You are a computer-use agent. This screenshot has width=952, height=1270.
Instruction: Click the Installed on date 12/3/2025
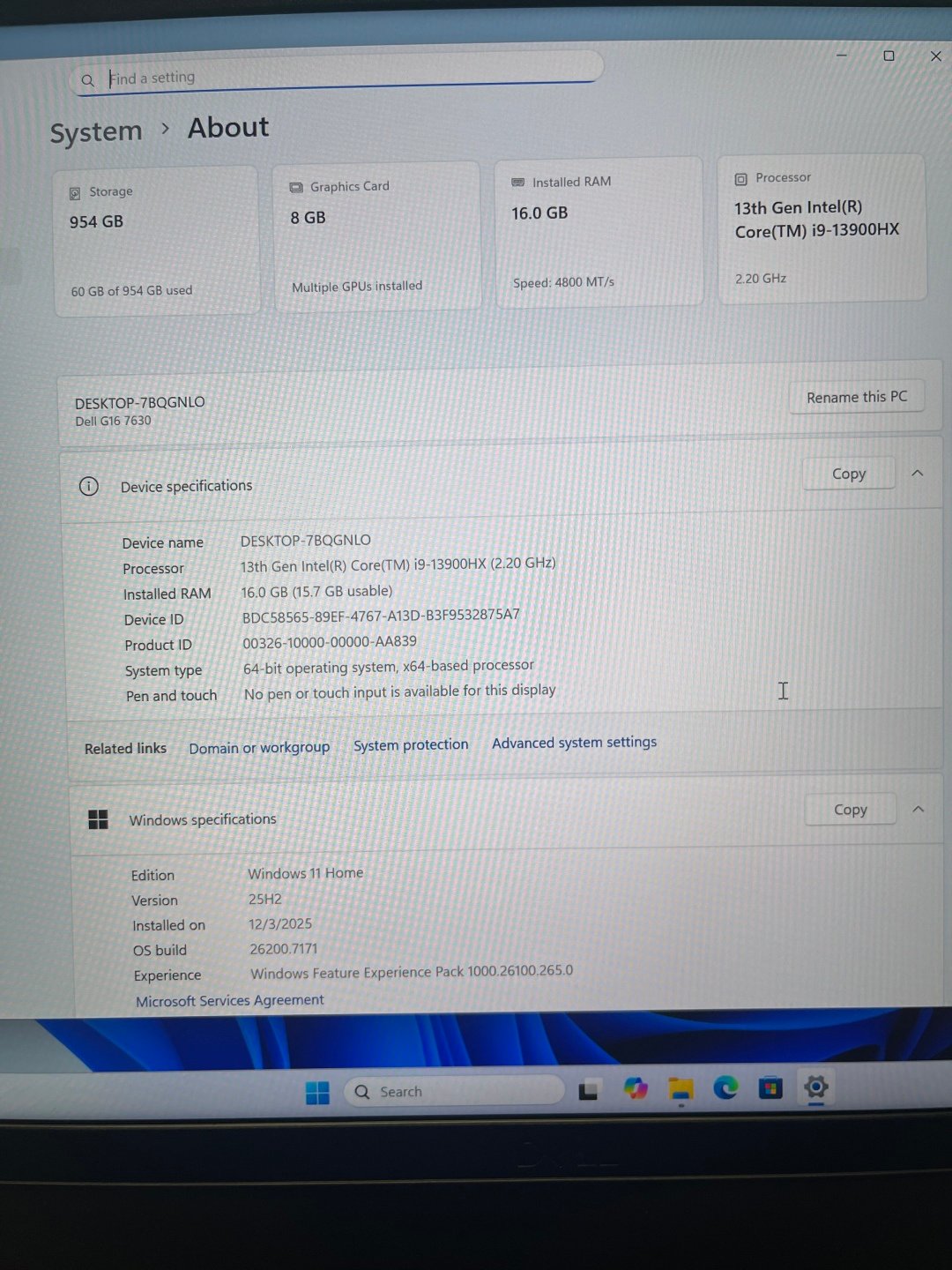coord(279,924)
